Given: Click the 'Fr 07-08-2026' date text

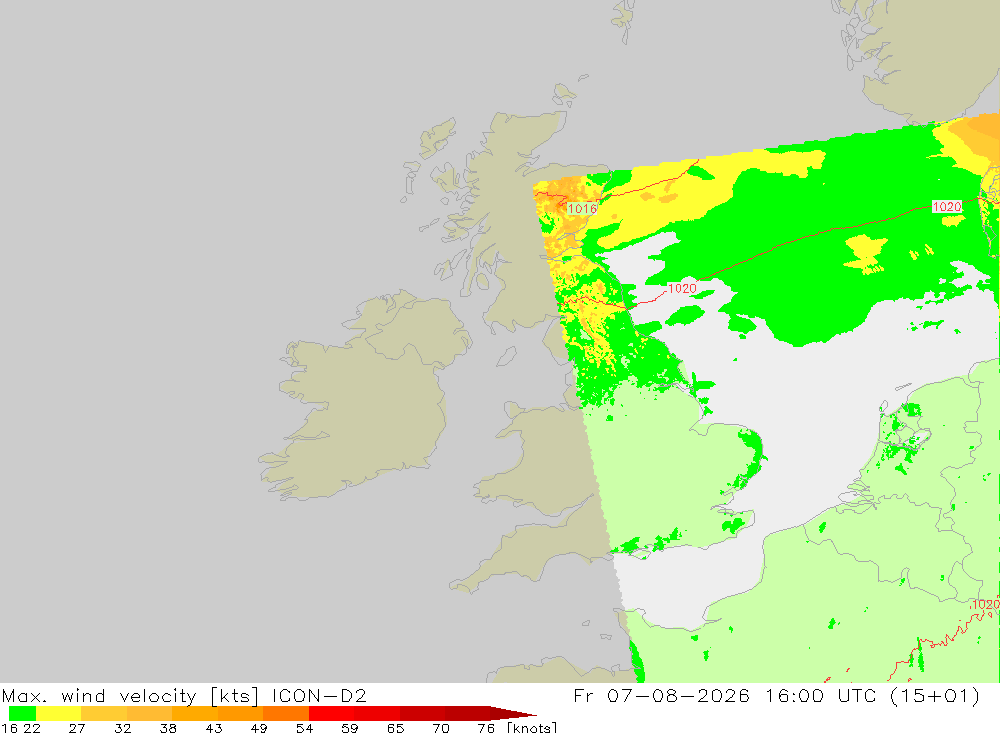Looking at the screenshot, I should (661, 695).
